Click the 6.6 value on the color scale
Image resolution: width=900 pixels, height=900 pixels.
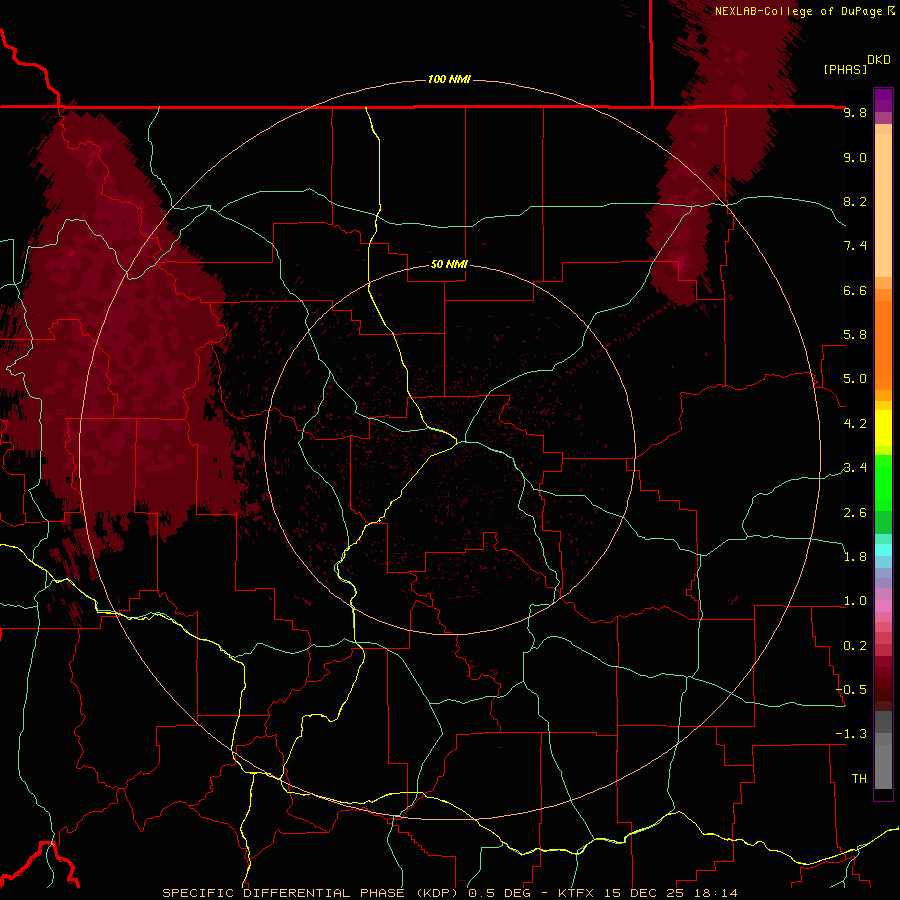(855, 291)
